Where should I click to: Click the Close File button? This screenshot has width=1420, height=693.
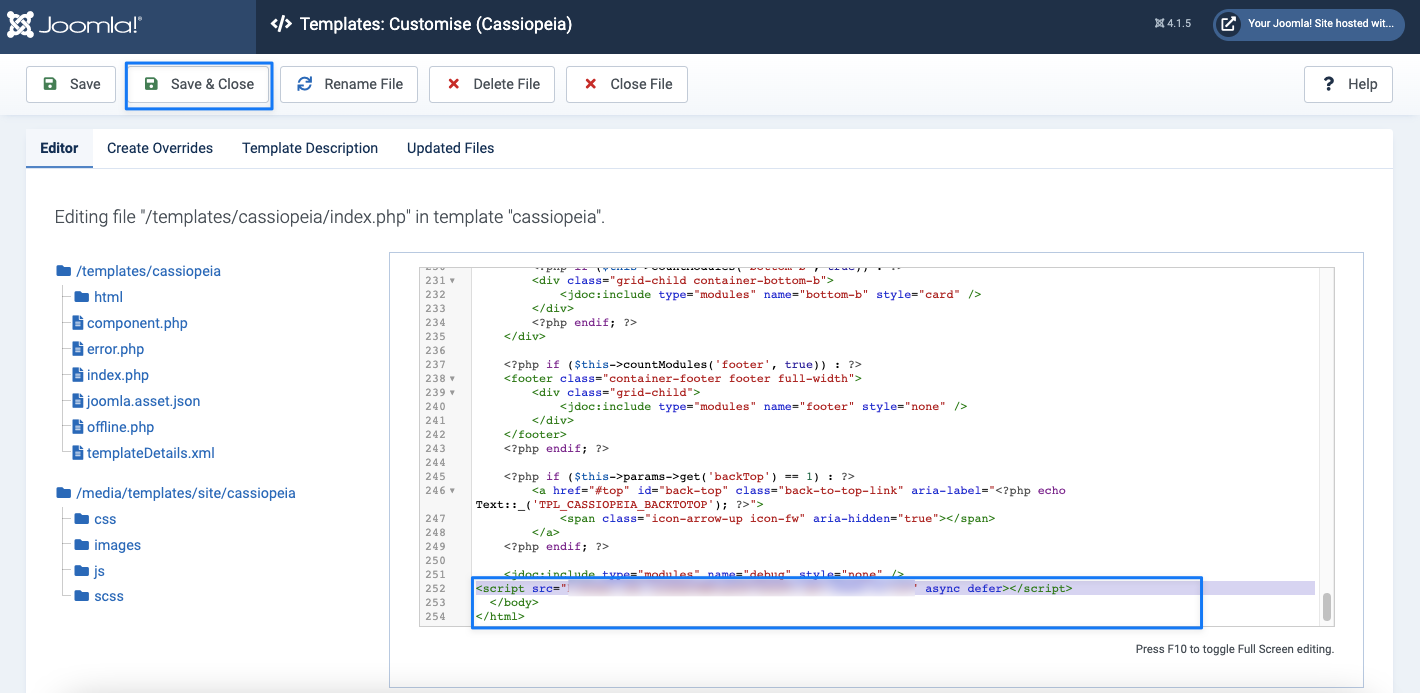pos(627,84)
